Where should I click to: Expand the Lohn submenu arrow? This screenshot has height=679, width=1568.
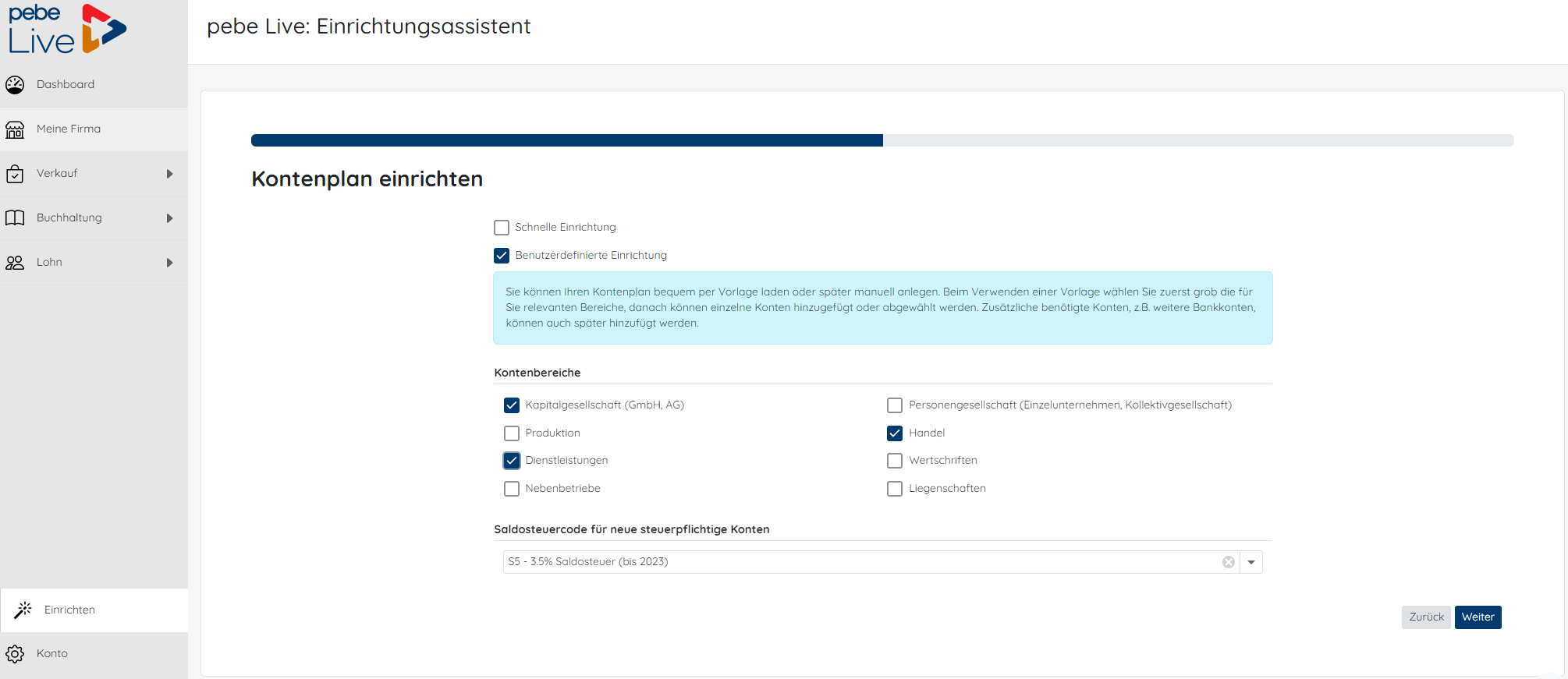169,263
